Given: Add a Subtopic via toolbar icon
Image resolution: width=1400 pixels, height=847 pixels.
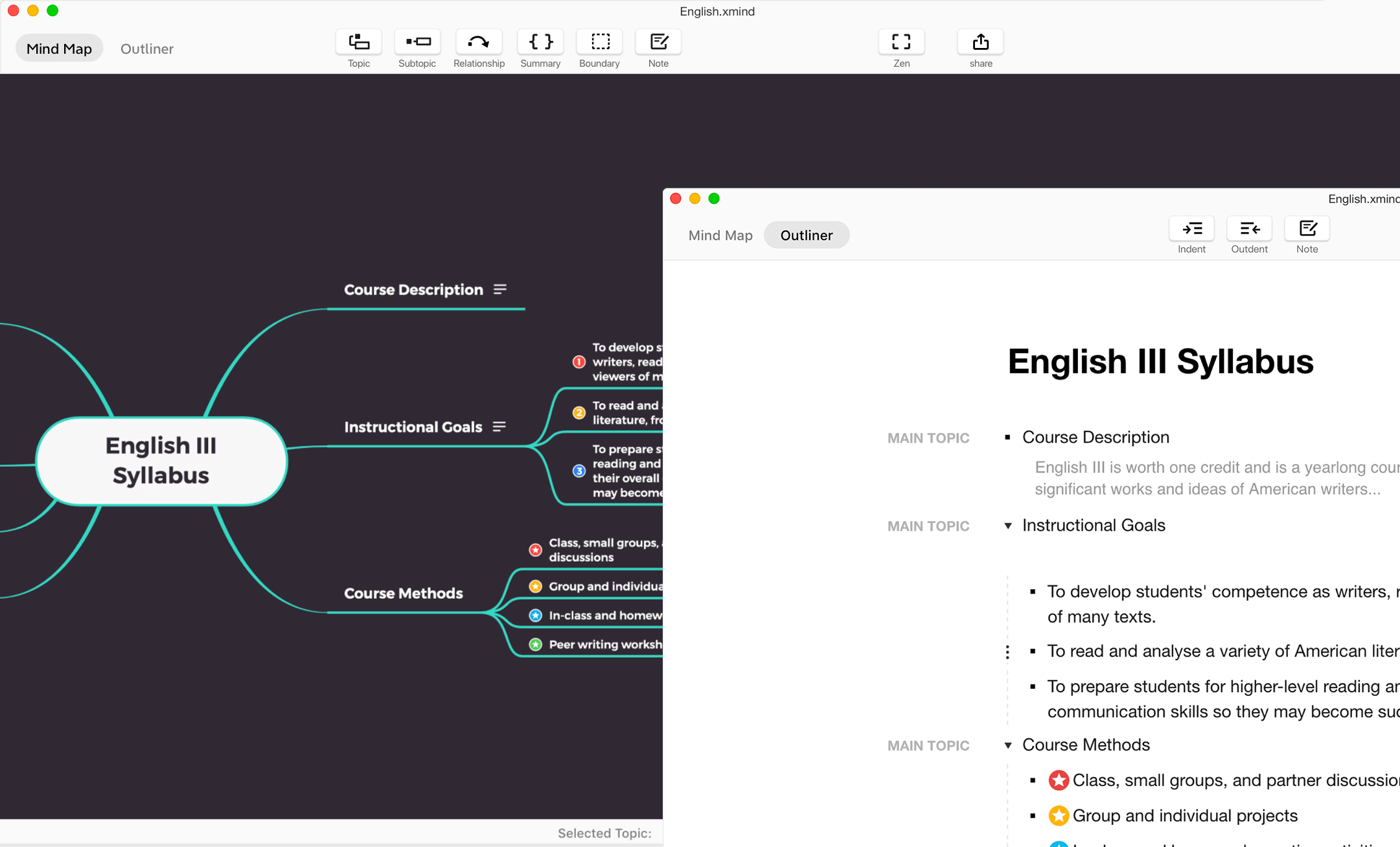Looking at the screenshot, I should point(417,43).
